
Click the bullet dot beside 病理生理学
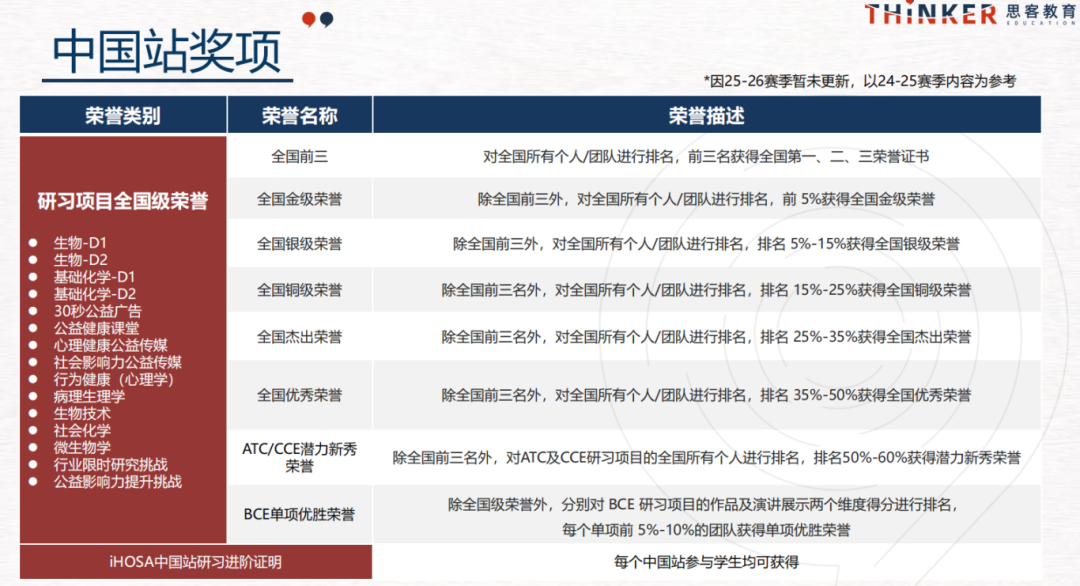coord(33,396)
